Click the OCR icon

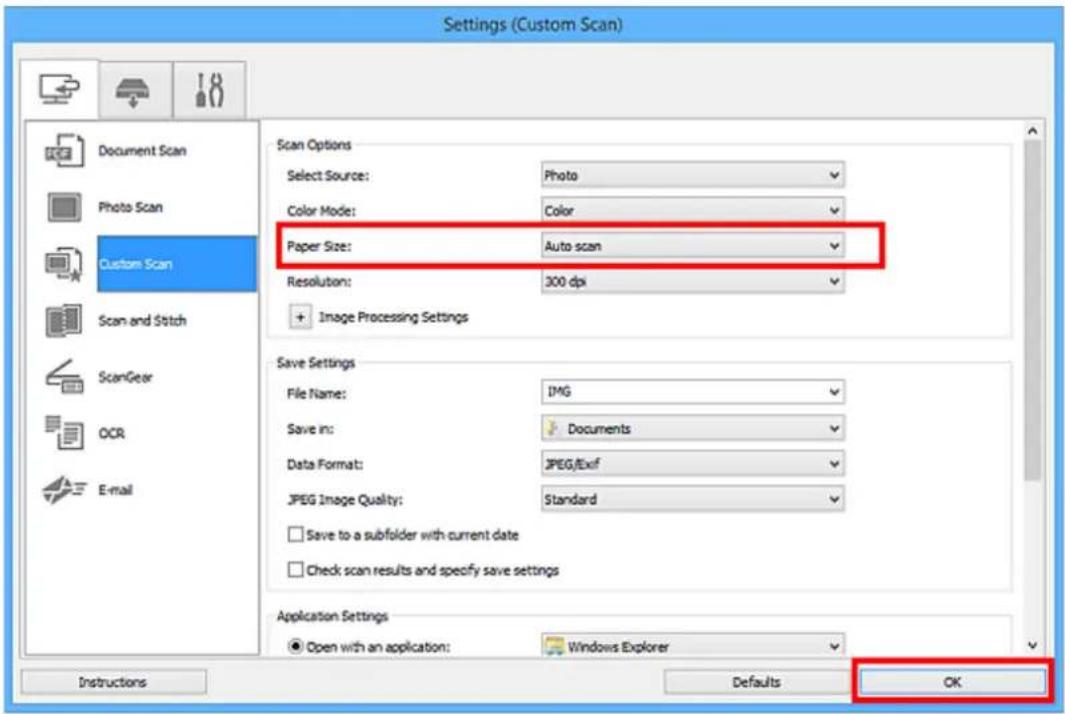(x=64, y=433)
